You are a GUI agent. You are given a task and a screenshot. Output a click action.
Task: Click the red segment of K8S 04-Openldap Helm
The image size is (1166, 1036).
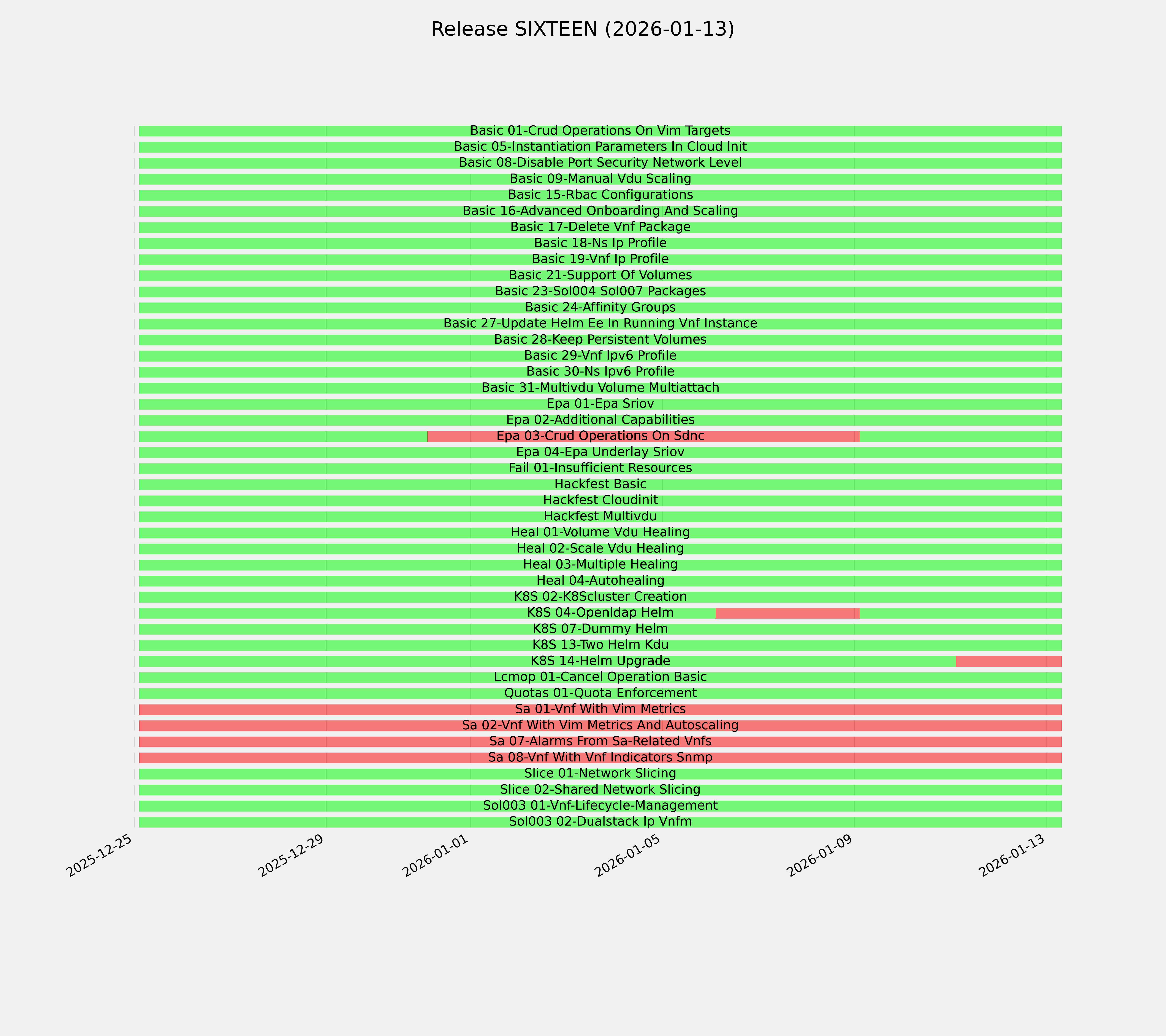tap(787, 613)
